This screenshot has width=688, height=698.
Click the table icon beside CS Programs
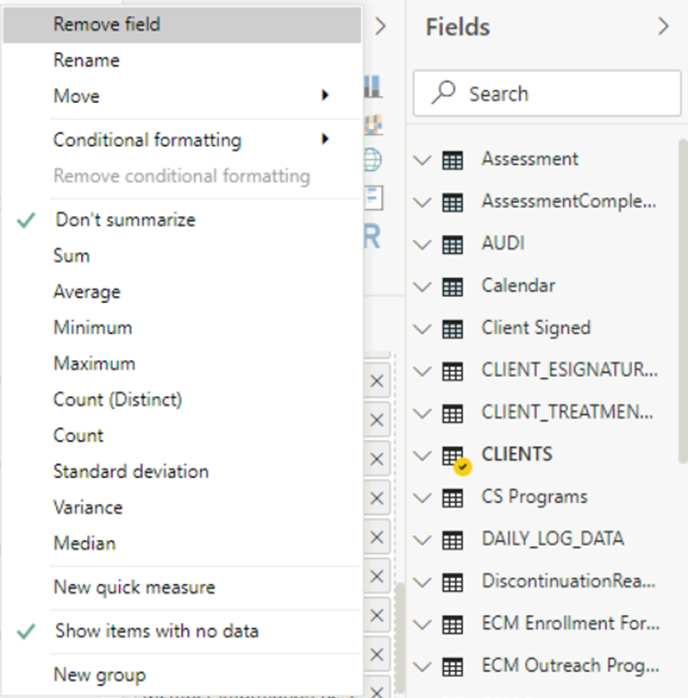tap(453, 498)
